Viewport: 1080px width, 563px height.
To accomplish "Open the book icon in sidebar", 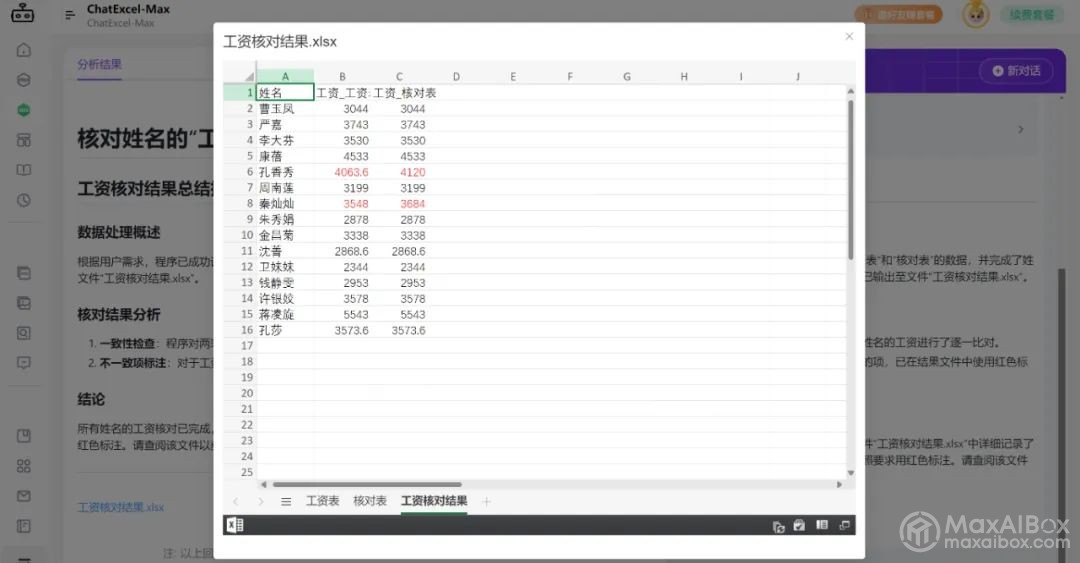I will tap(23, 170).
